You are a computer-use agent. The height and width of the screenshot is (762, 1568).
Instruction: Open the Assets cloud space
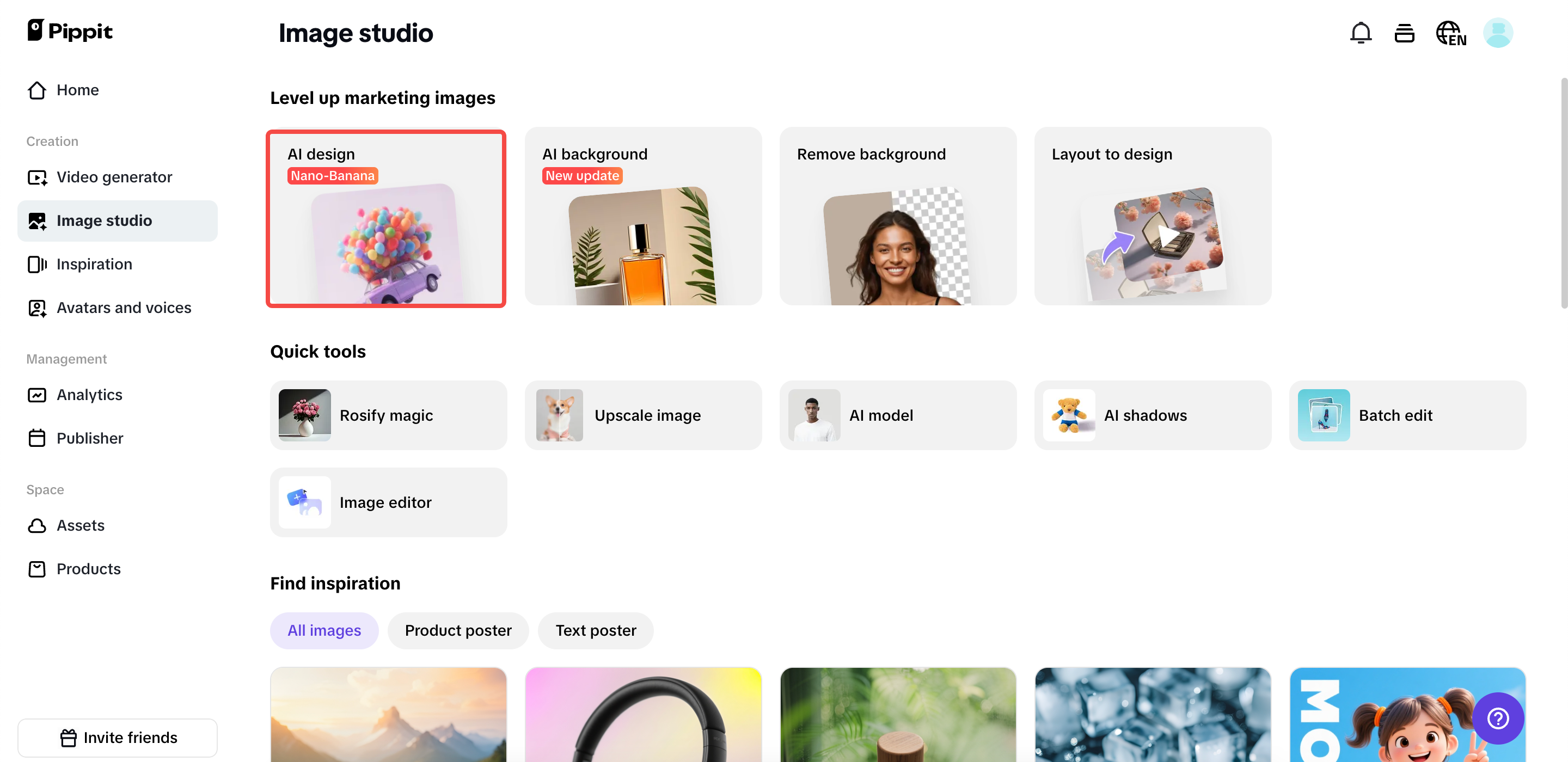81,525
